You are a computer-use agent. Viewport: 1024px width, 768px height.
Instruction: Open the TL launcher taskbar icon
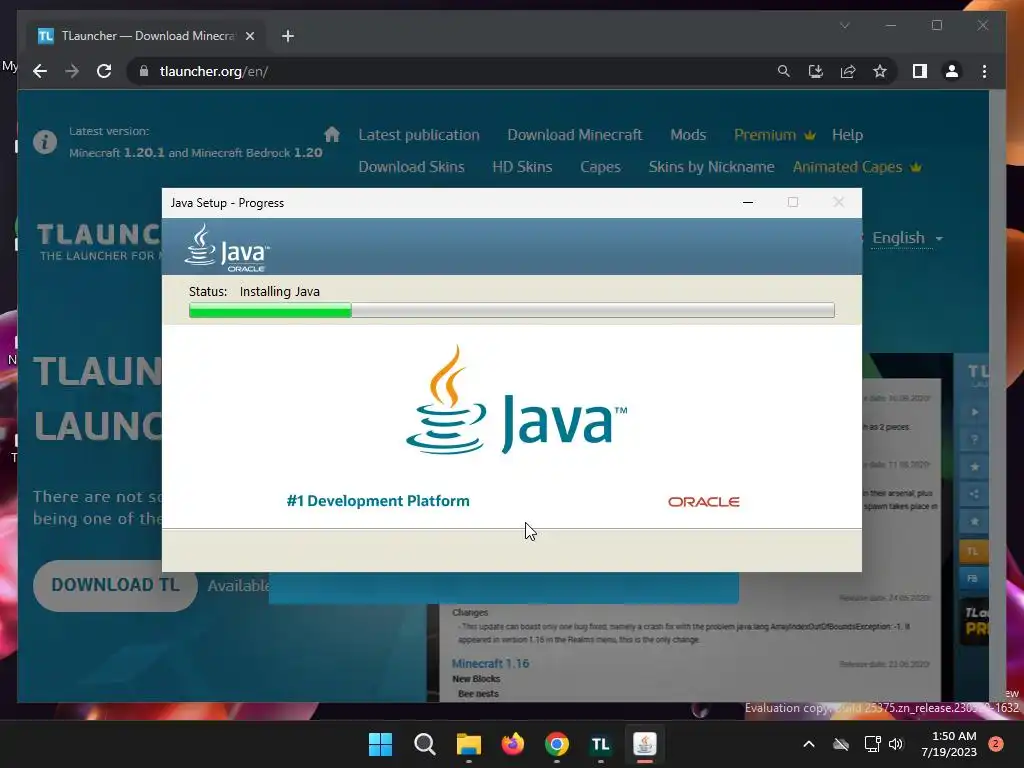pyautogui.click(x=600, y=744)
